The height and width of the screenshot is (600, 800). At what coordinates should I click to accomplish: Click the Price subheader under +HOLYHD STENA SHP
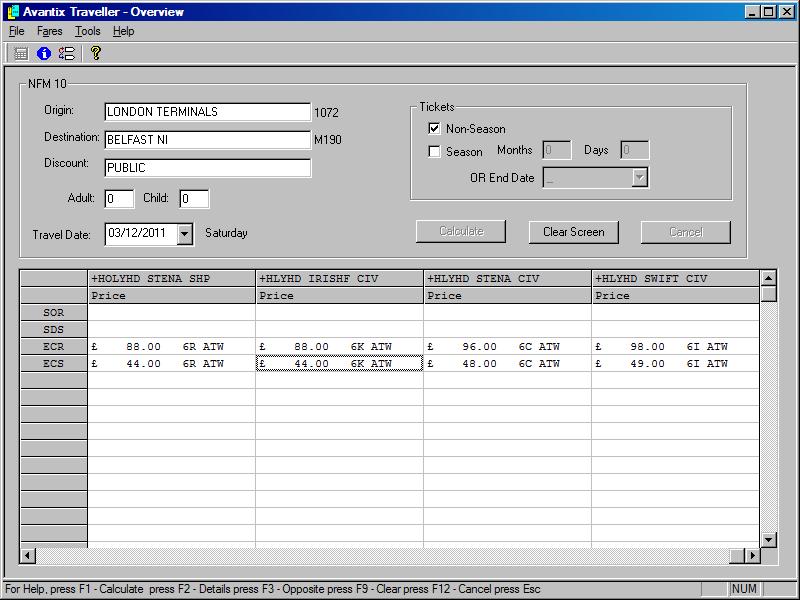click(171, 295)
